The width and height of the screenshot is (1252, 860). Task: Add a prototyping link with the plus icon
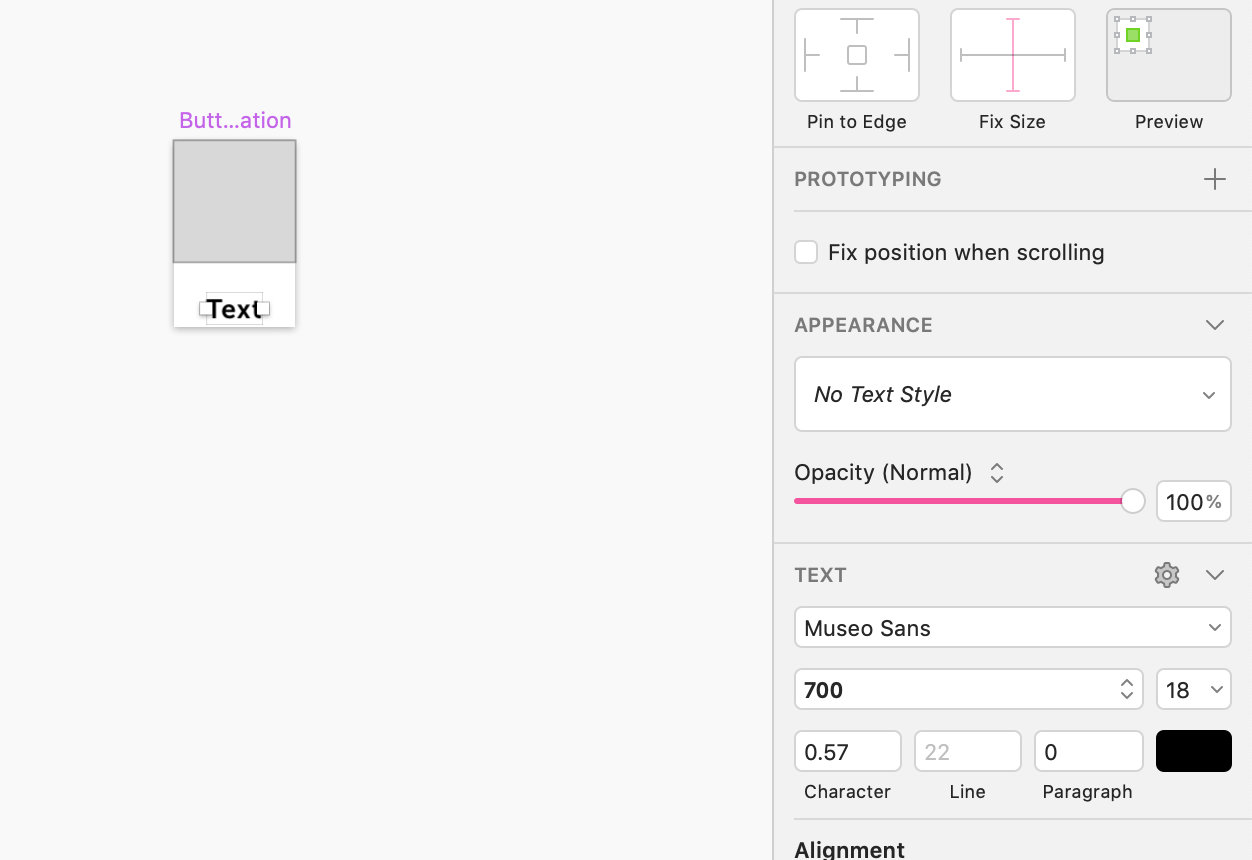1214,179
